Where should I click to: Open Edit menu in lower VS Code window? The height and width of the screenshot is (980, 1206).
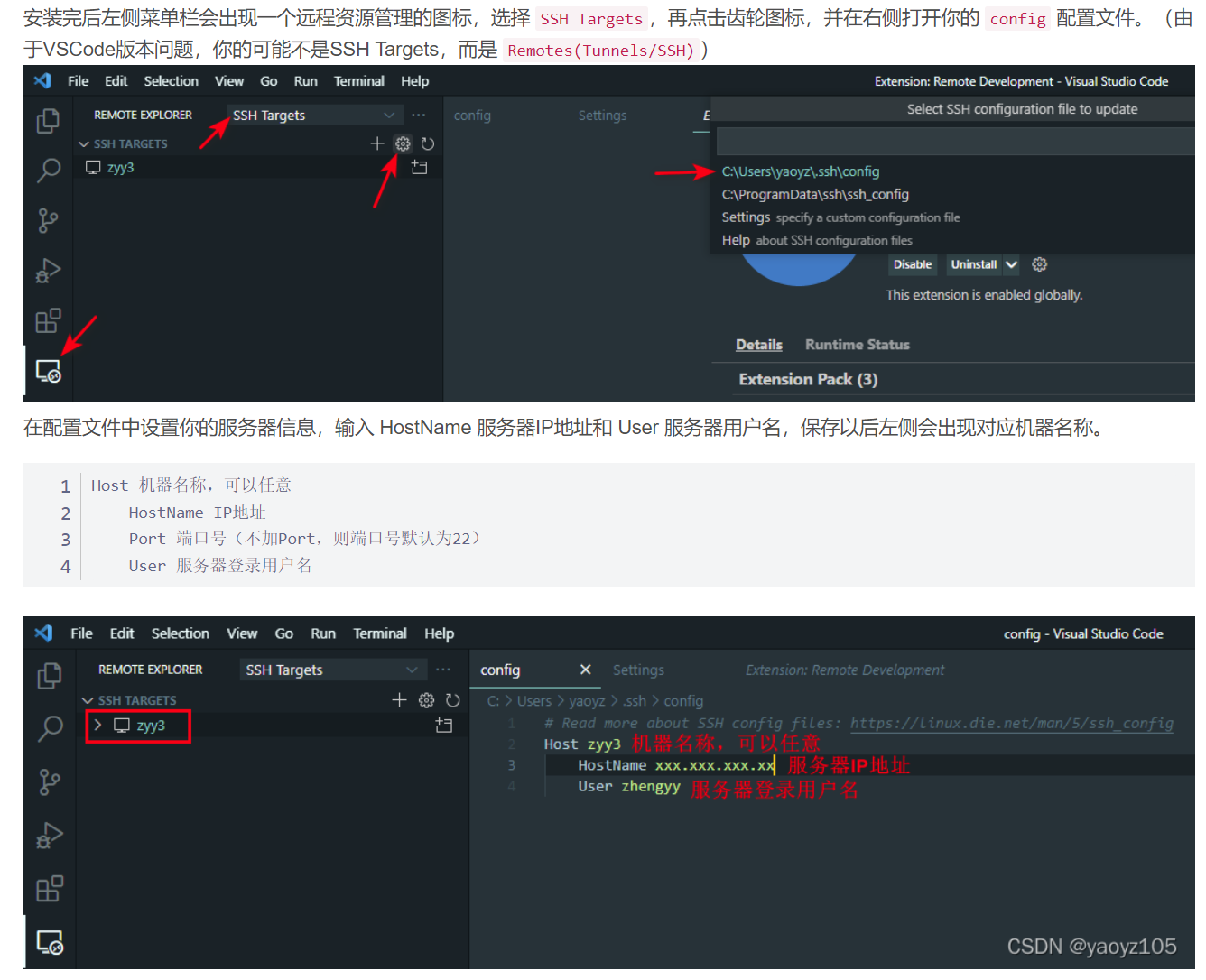[x=122, y=633]
